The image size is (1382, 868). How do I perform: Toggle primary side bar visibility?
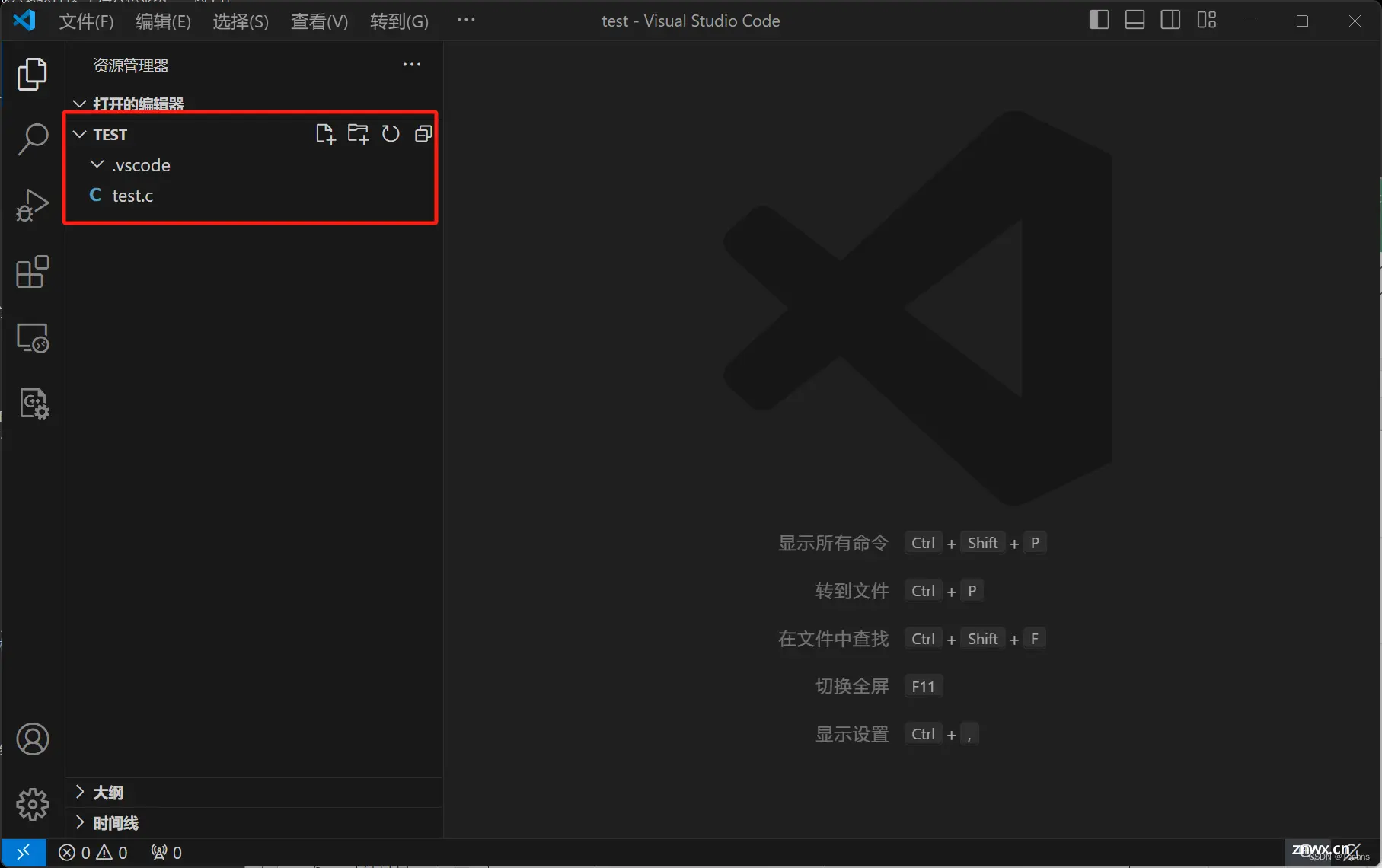coord(1099,20)
